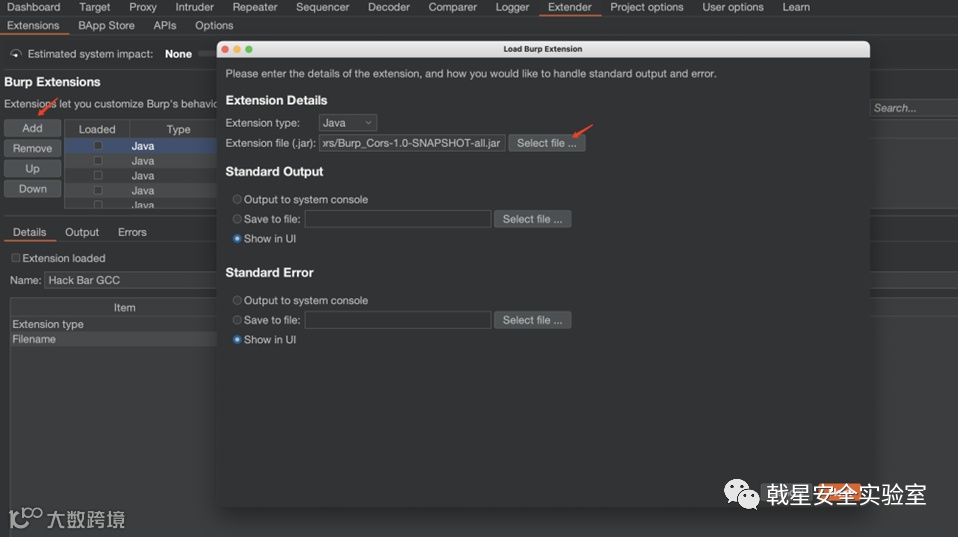
Task: Click the Standard Error file path field
Action: pyautogui.click(x=398, y=320)
